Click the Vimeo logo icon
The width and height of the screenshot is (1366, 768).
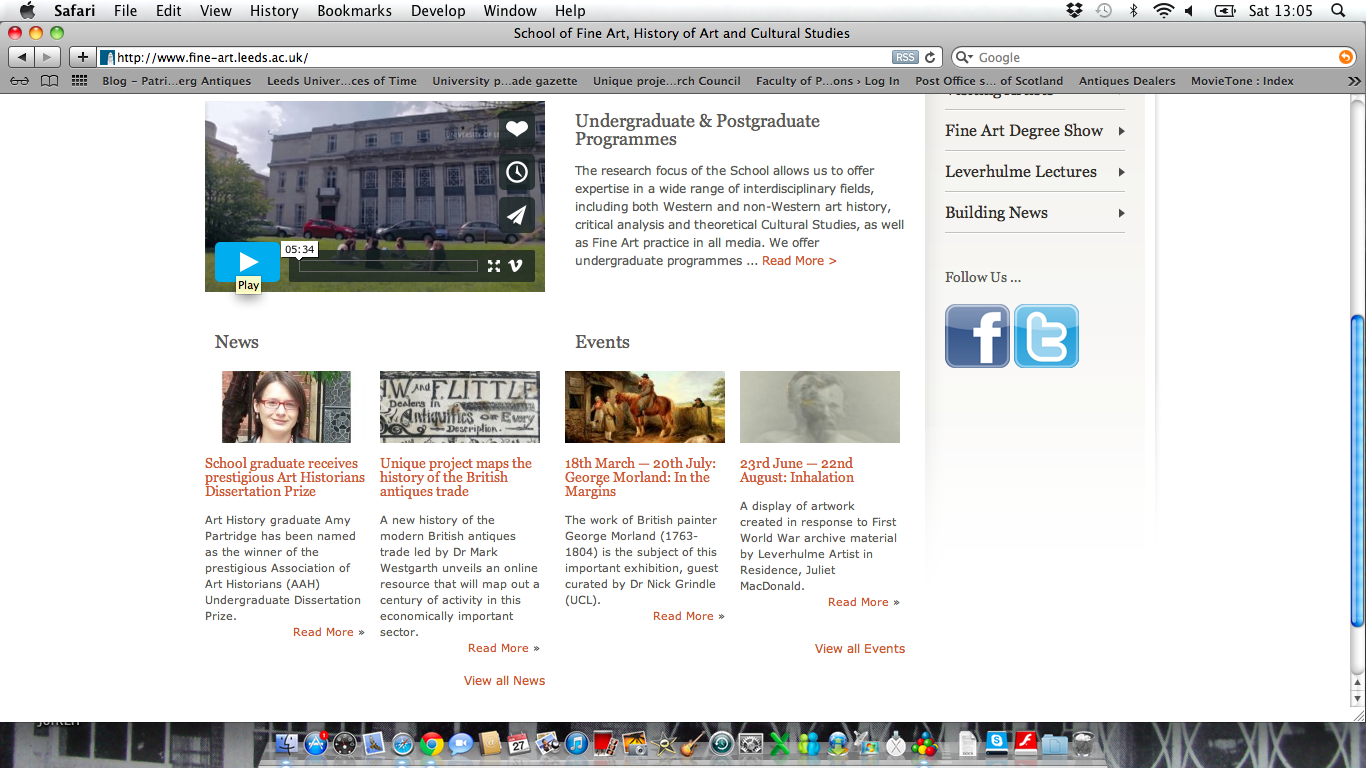coord(516,266)
